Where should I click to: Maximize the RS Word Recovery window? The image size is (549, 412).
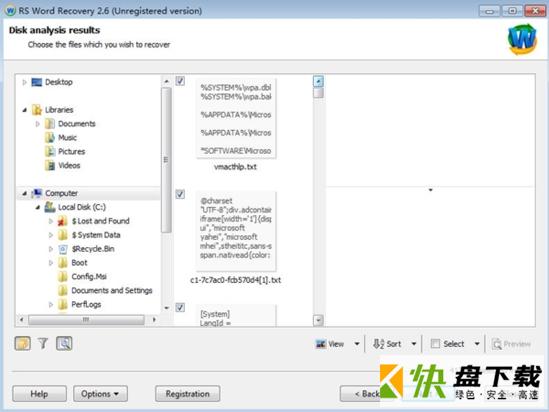[512, 11]
